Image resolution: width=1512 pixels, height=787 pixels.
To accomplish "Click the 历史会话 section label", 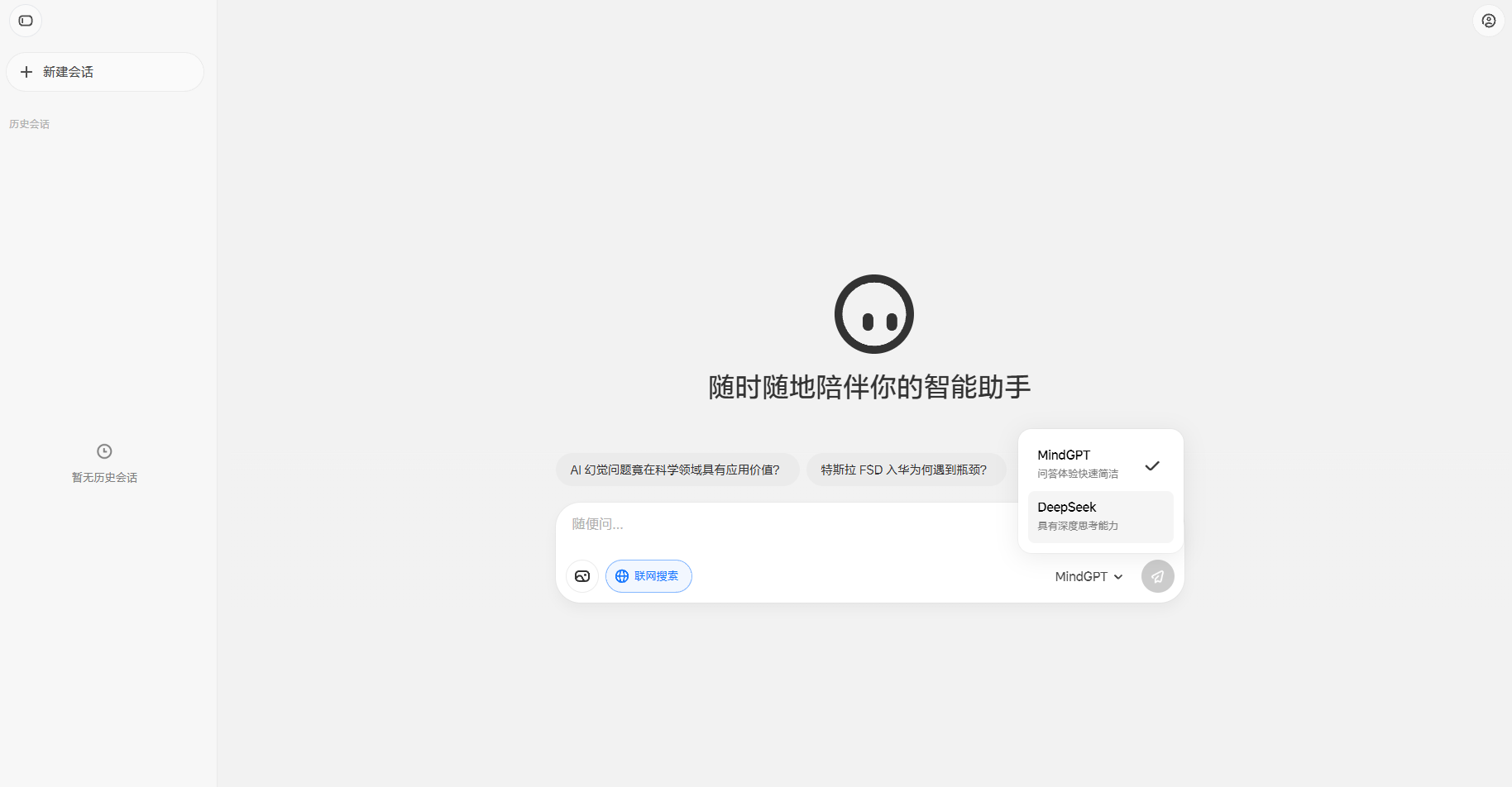I will pos(30,124).
